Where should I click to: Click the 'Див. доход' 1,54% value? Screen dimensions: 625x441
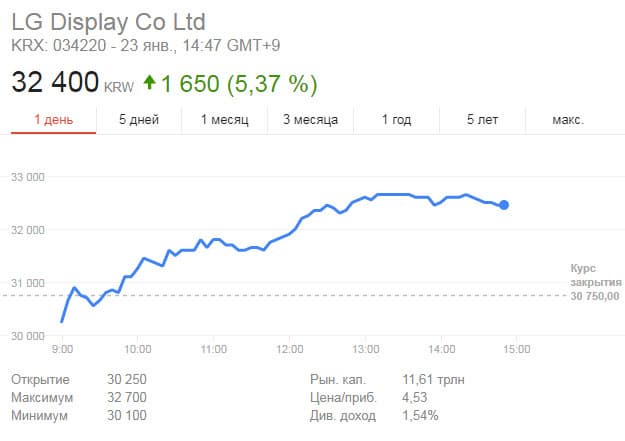coord(418,415)
